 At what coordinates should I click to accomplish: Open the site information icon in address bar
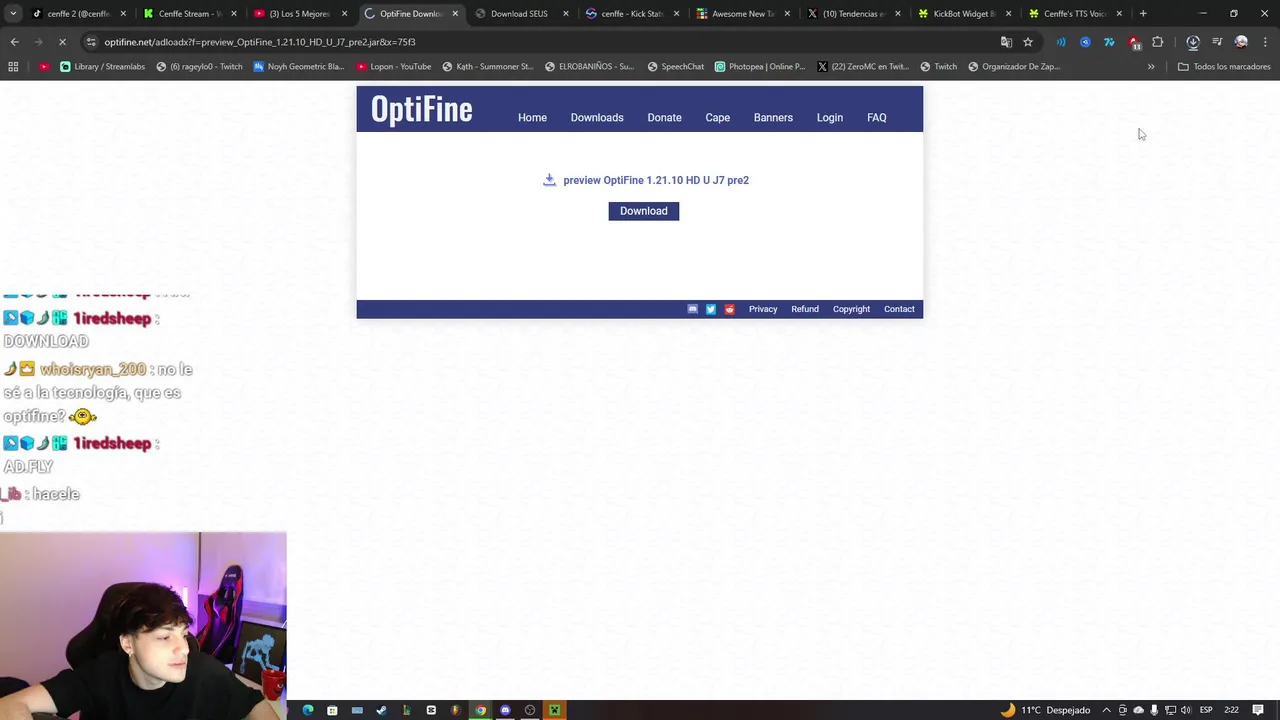pos(91,42)
